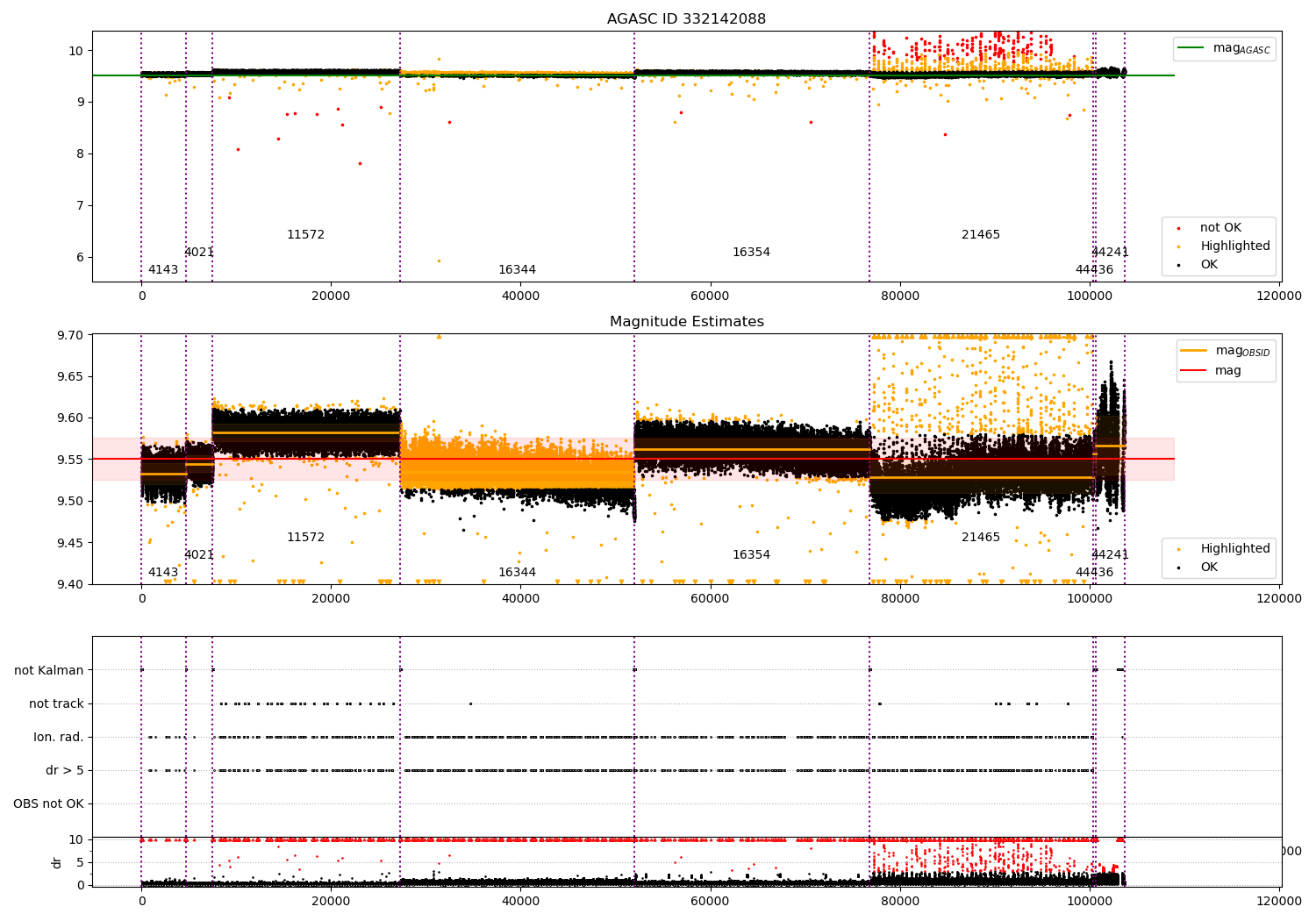Image resolution: width=1316 pixels, height=921 pixels.
Task: Click y-tick 9.40 in Magnitude Estimates plot
Action: click(69, 585)
